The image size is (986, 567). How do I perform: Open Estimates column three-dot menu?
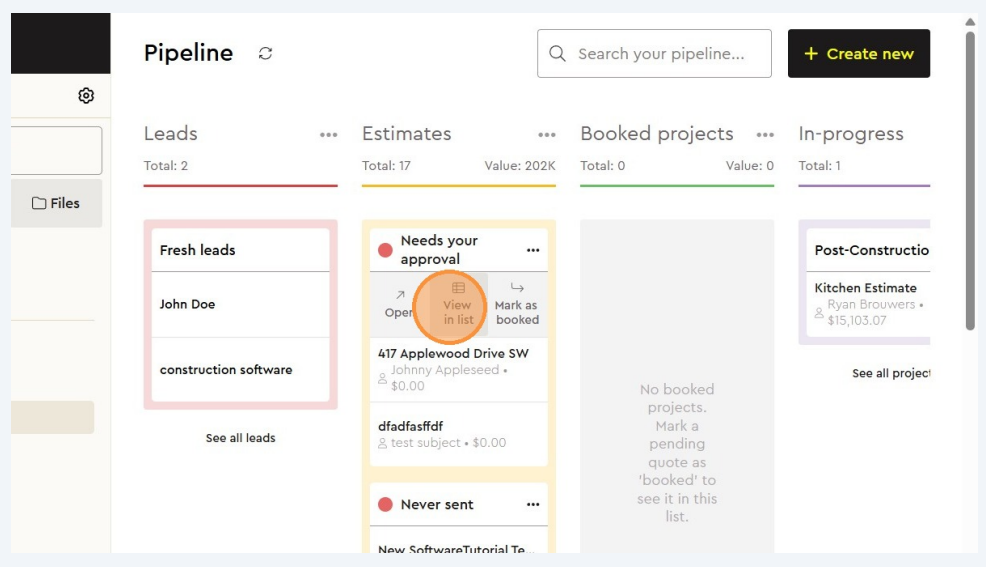(x=546, y=135)
